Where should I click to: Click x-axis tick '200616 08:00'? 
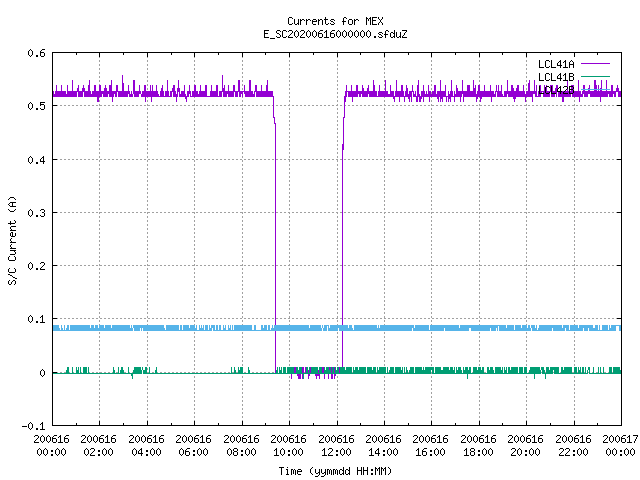[241, 446]
